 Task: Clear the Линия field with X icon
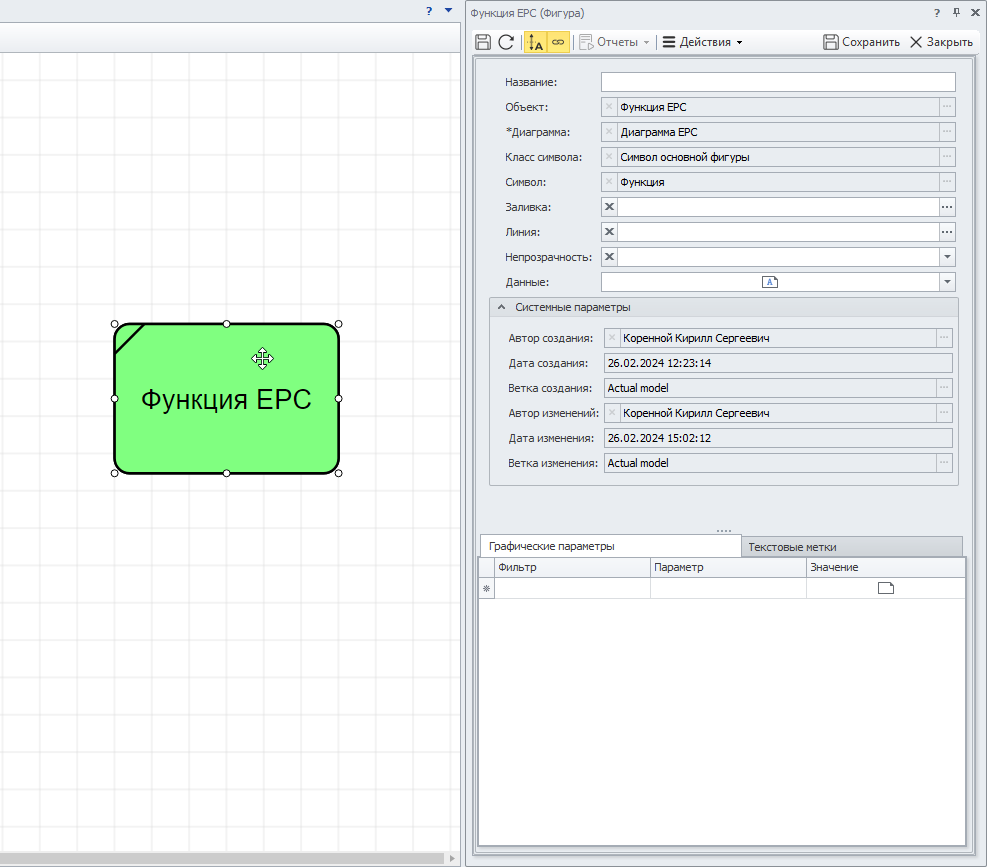click(x=609, y=232)
